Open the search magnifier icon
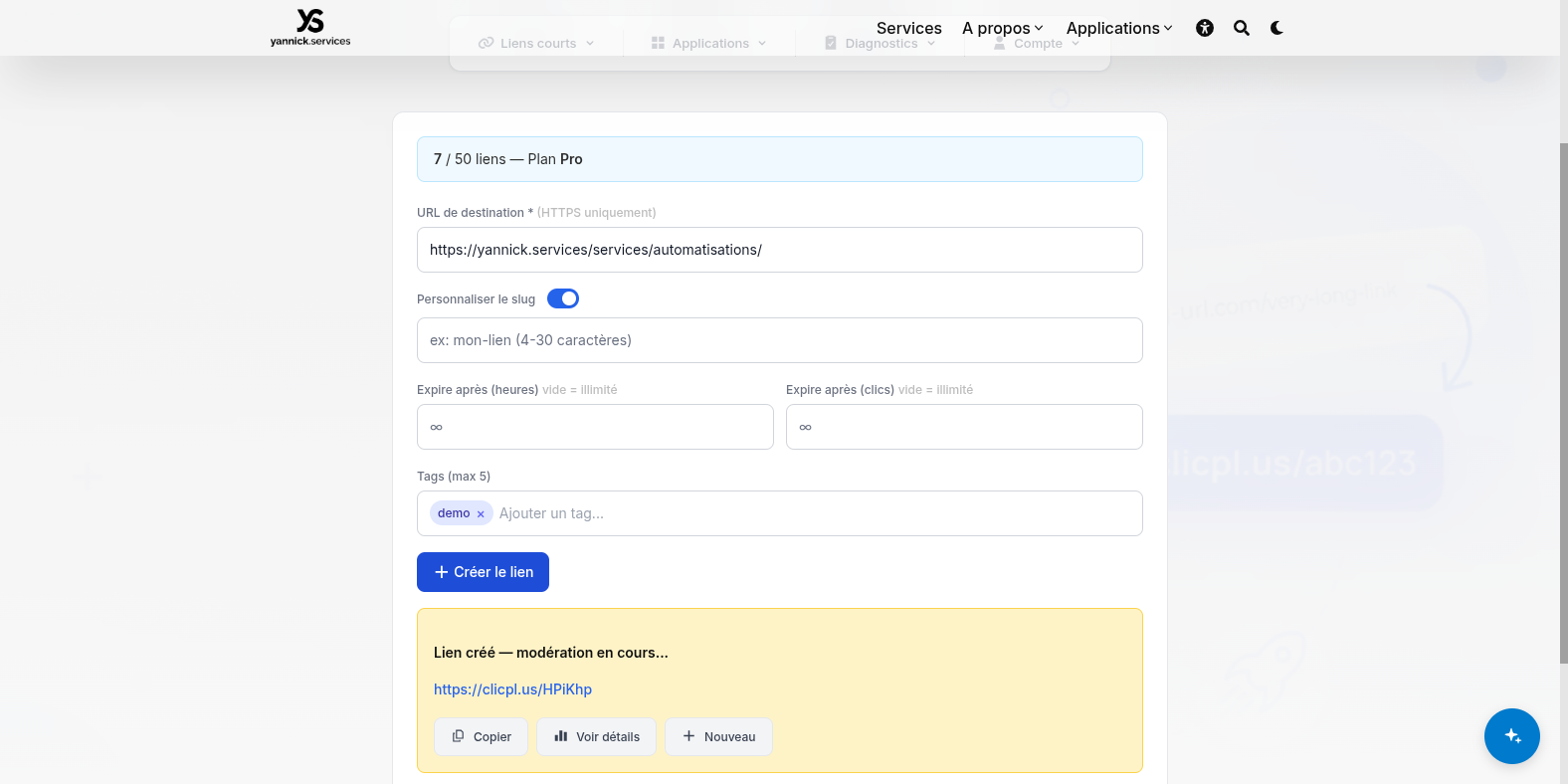Viewport: 1568px width, 784px height. click(1242, 28)
